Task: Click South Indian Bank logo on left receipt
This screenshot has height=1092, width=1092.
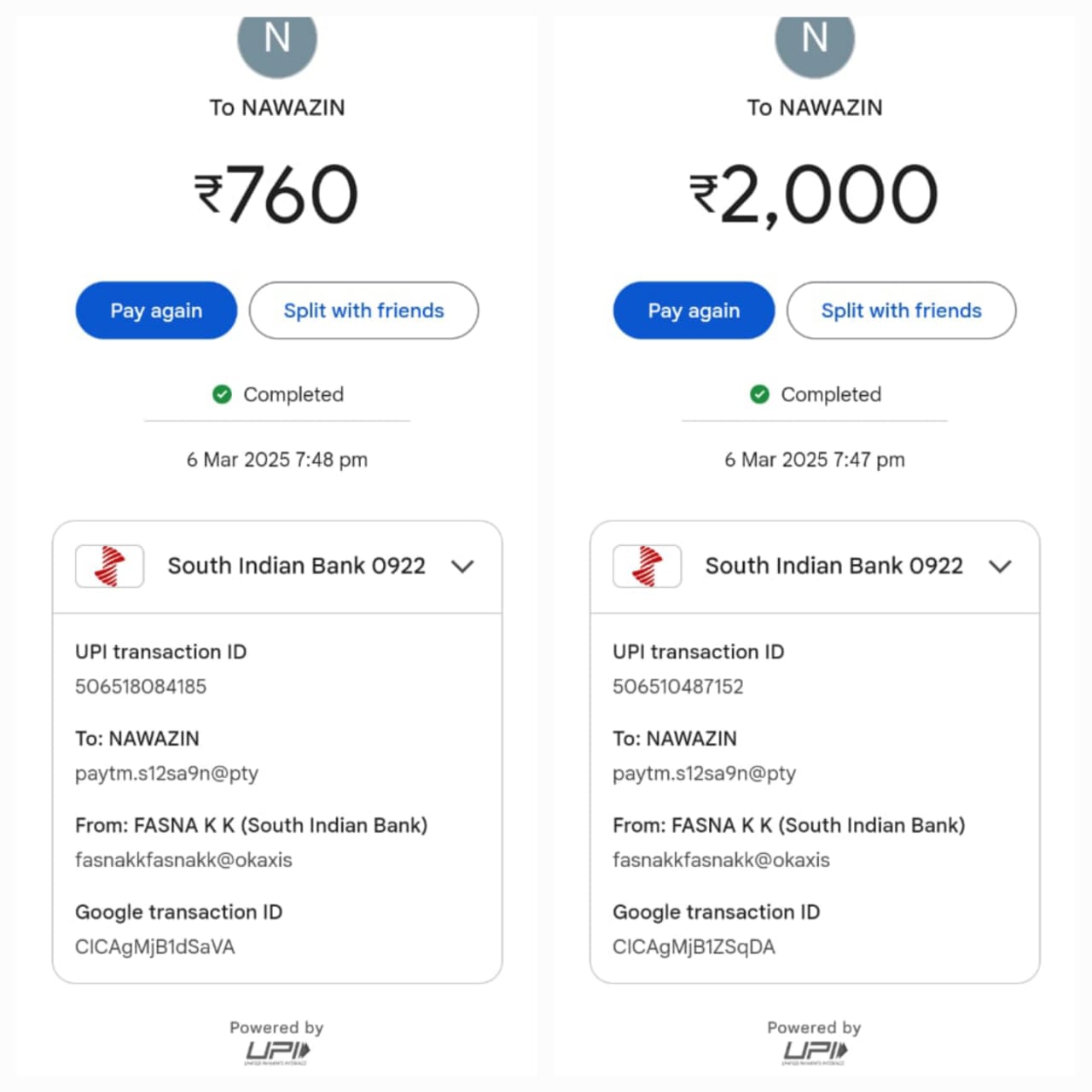Action: point(109,566)
